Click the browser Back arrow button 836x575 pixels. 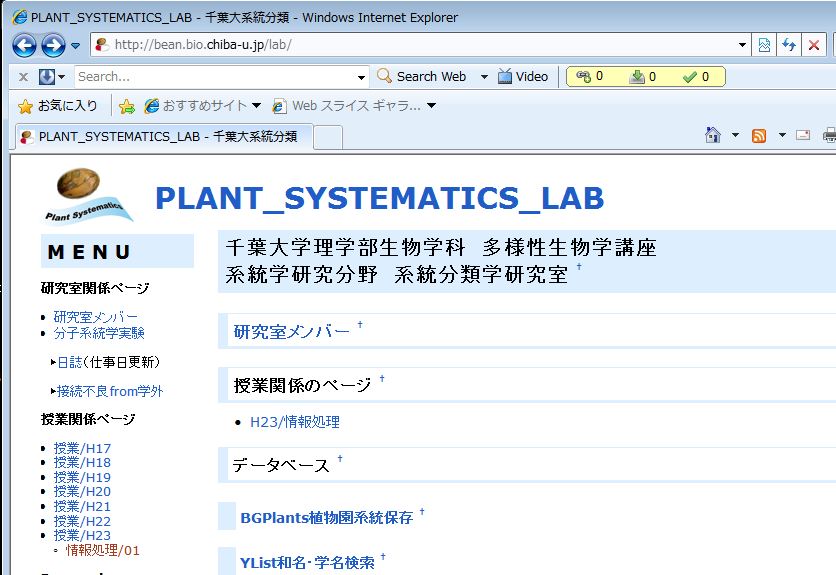pyautogui.click(x=24, y=45)
